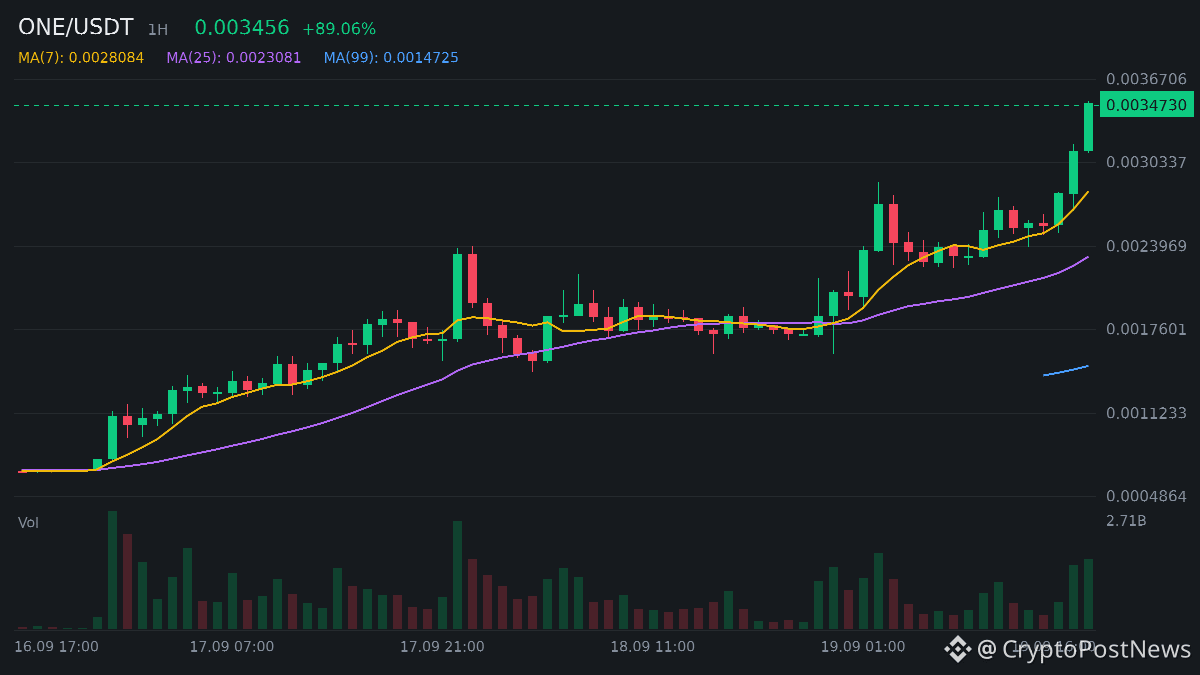Click the latest tall green candlestick

[x=1088, y=126]
